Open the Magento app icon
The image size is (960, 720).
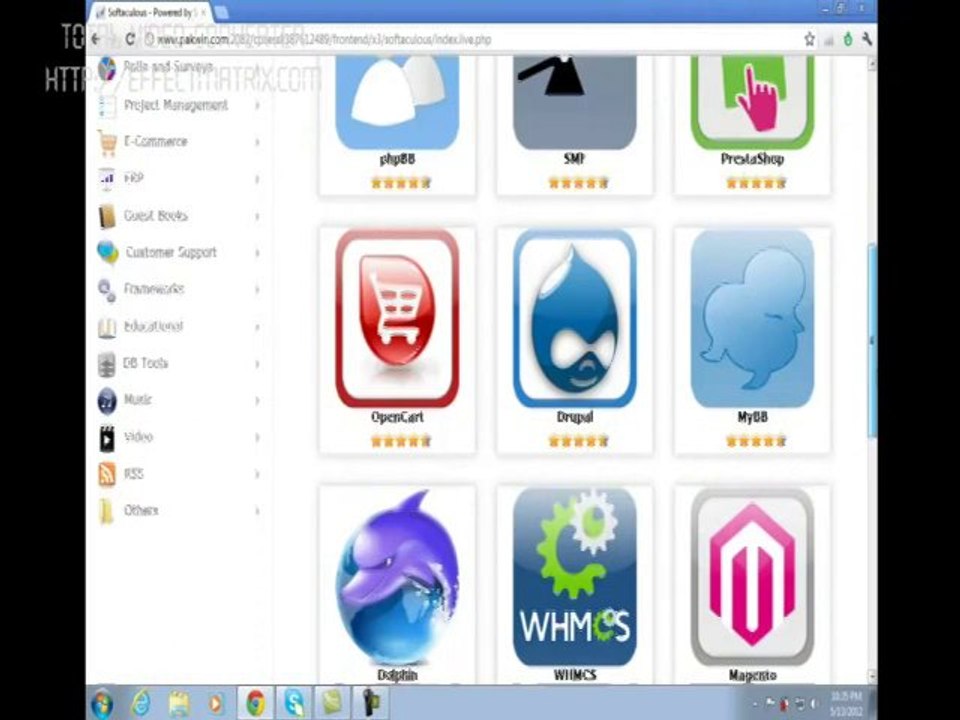click(x=752, y=577)
